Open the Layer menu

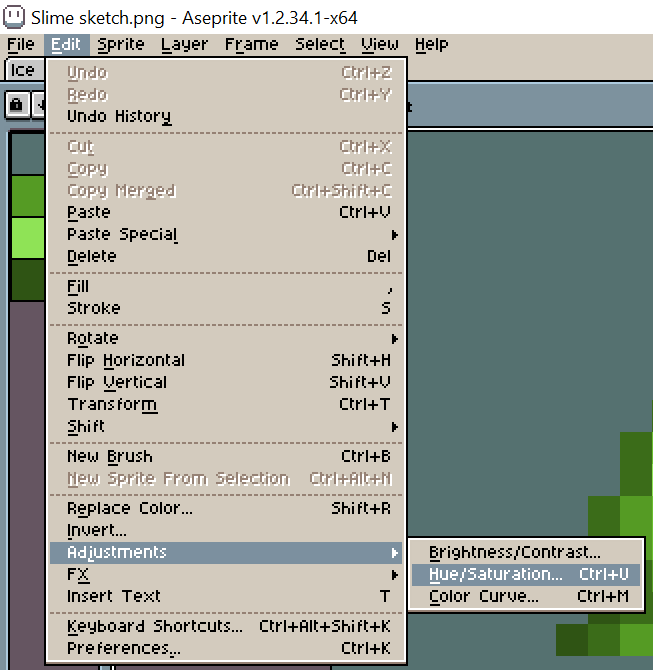tap(185, 44)
